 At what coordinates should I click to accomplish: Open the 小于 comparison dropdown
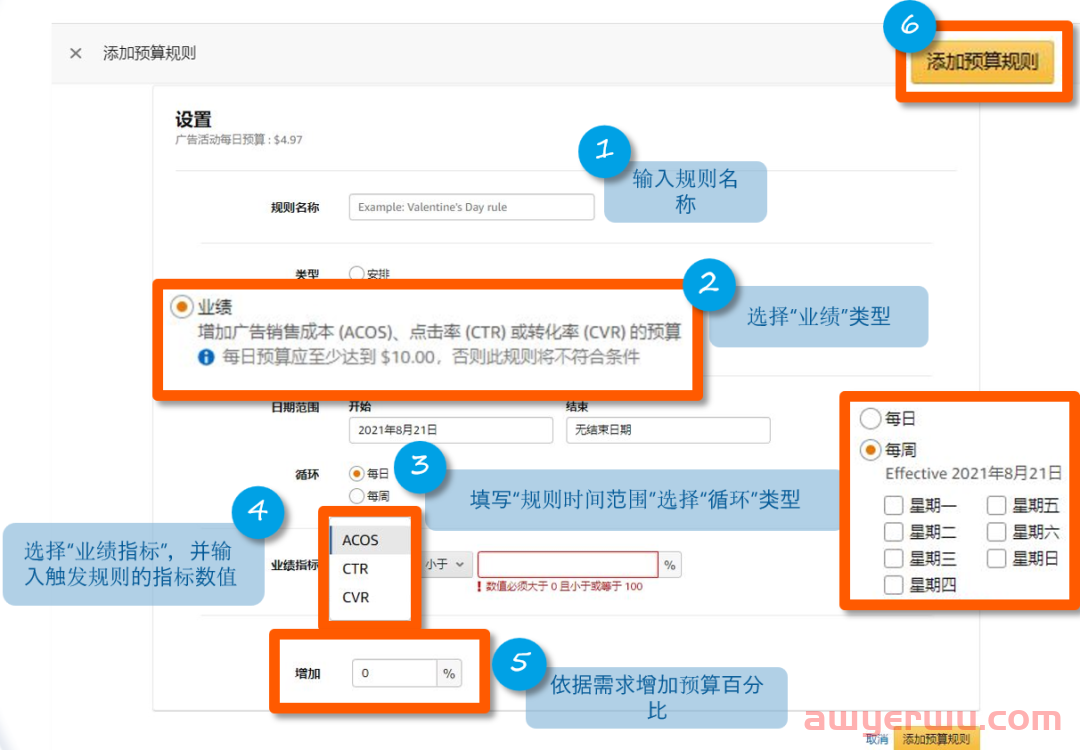[x=446, y=565]
